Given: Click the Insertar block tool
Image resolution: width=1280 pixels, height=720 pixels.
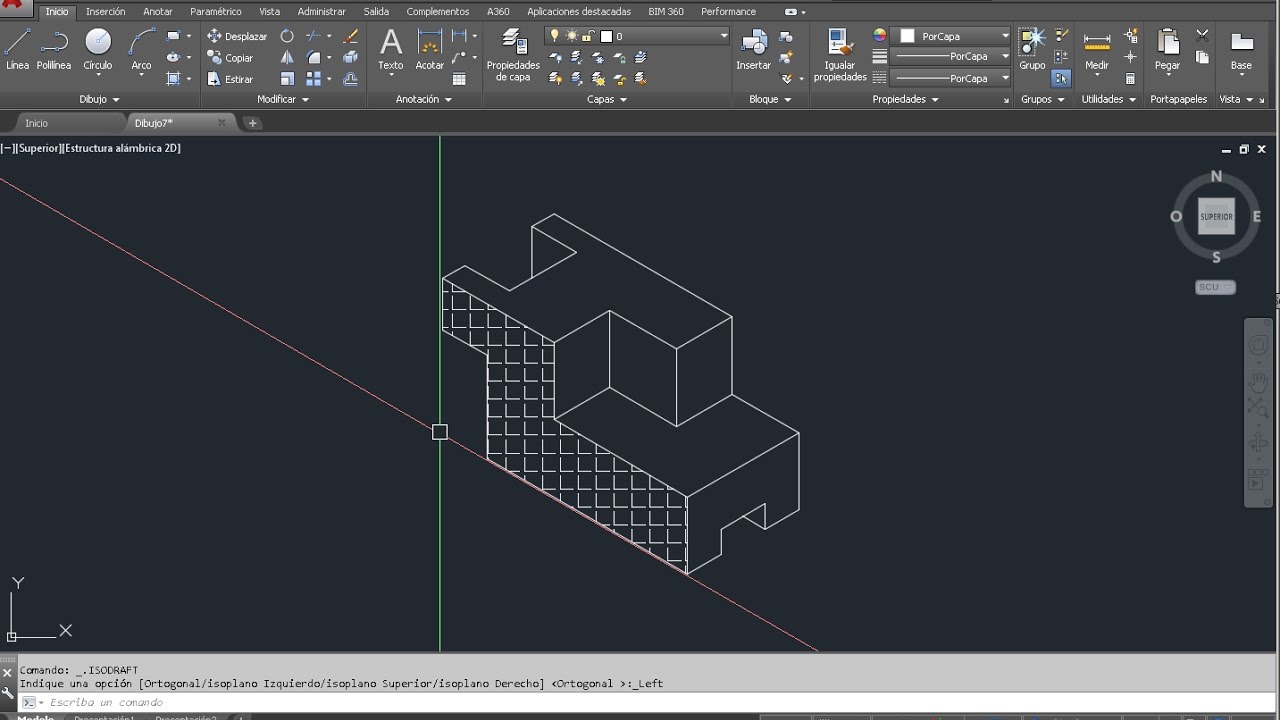Looking at the screenshot, I should click(753, 50).
